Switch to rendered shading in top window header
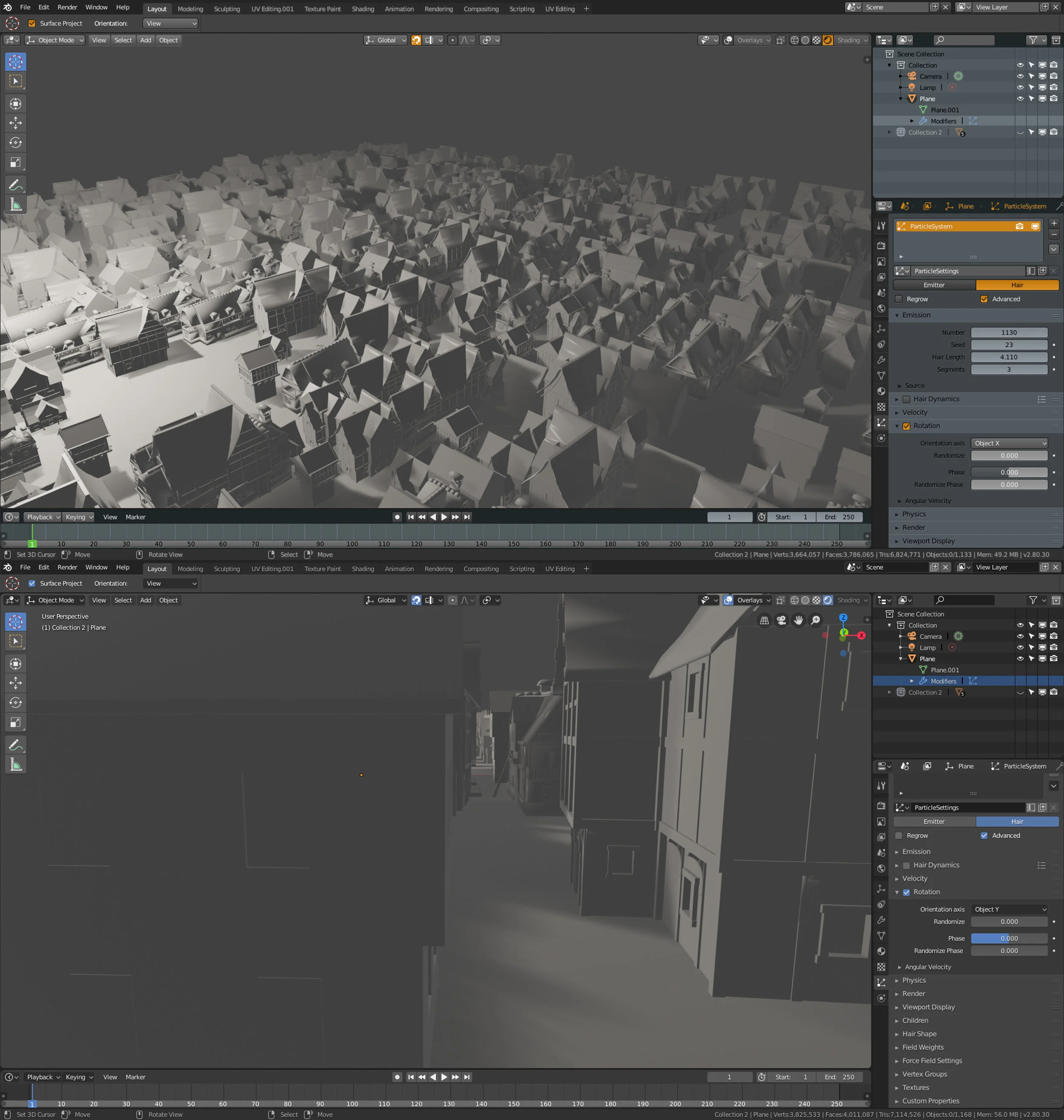1064x1120 pixels. tap(827, 40)
